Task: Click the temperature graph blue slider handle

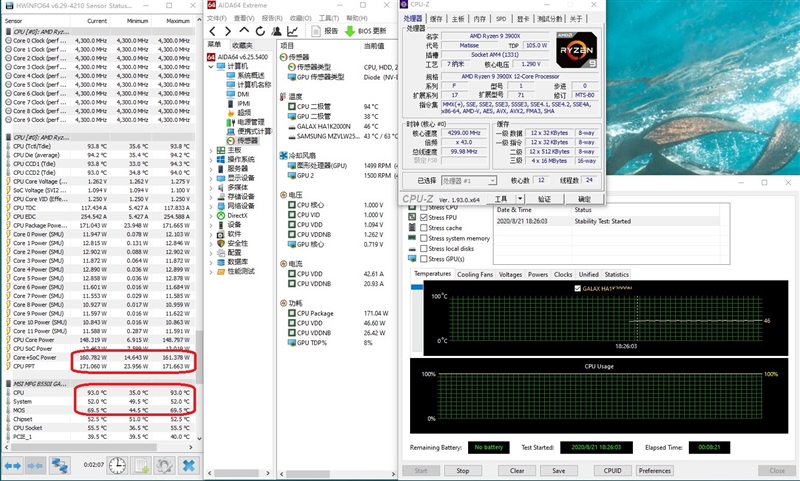Action: 417,287
